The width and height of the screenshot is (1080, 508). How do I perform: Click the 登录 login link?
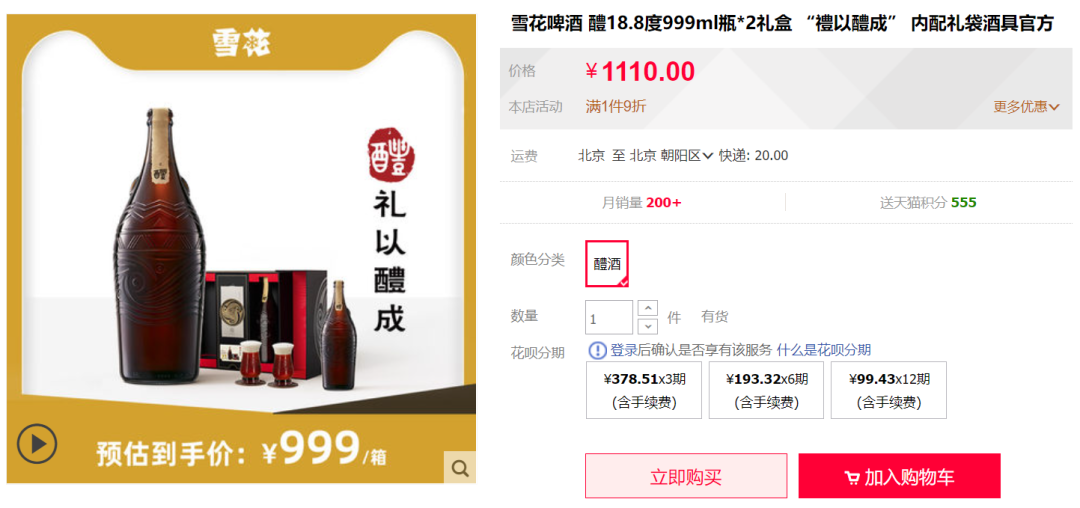coord(623,350)
